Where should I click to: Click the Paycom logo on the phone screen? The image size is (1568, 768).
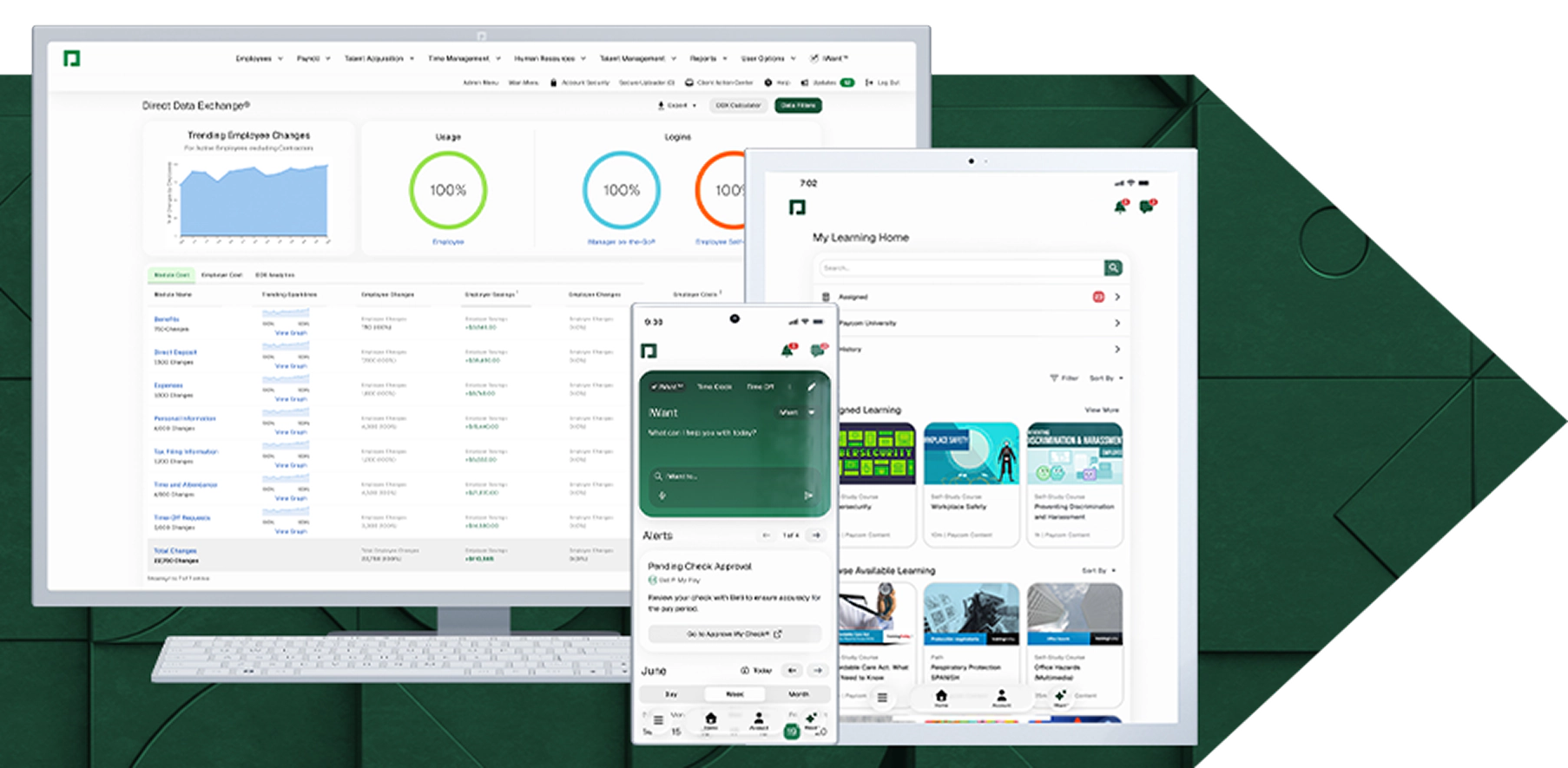pos(649,351)
